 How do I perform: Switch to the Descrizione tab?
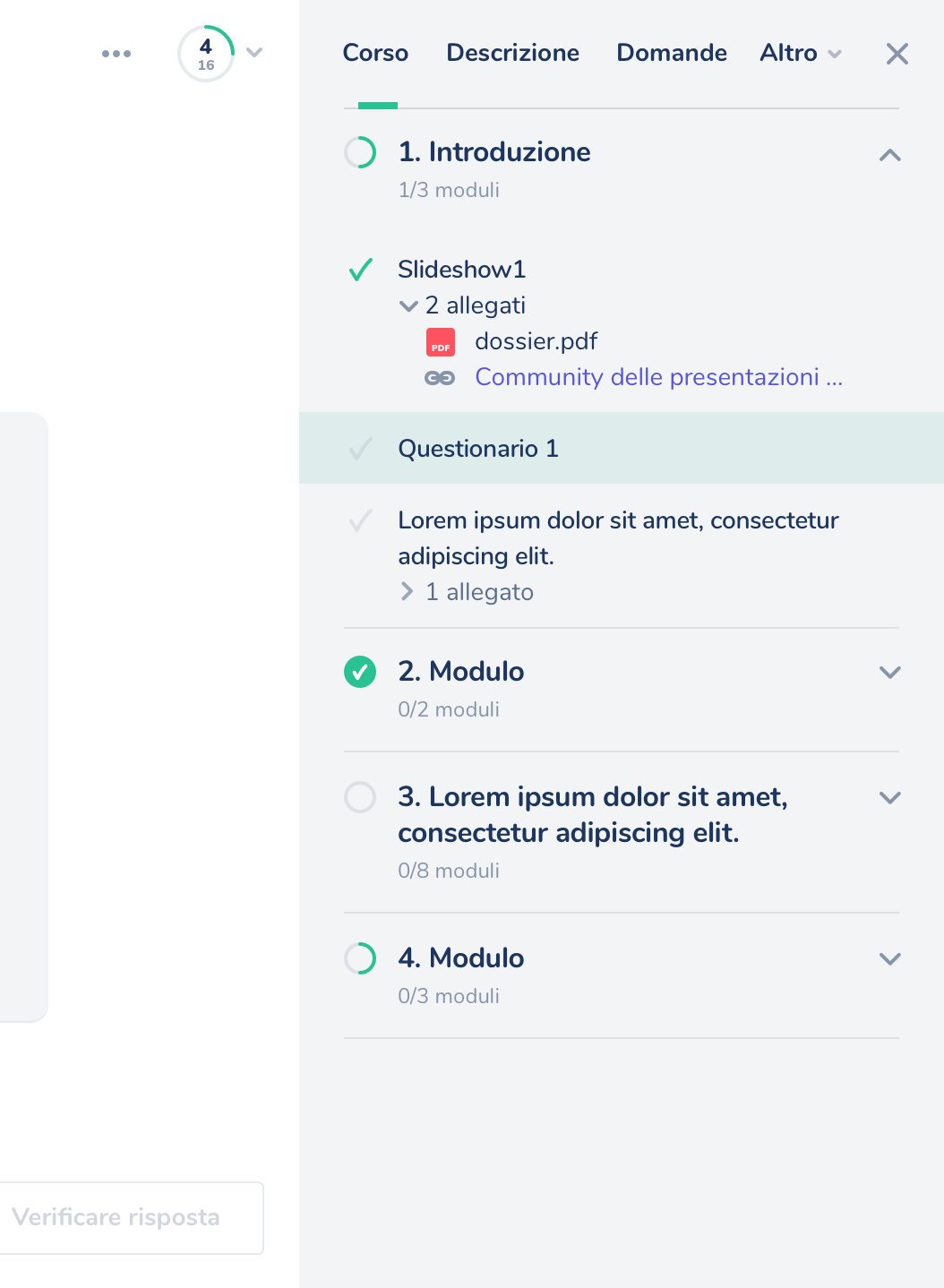[x=512, y=53]
